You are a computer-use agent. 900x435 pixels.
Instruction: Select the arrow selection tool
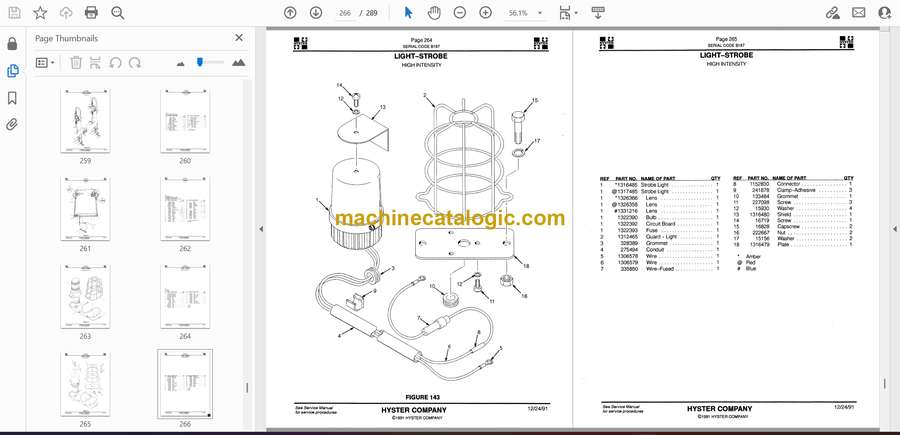pos(408,13)
